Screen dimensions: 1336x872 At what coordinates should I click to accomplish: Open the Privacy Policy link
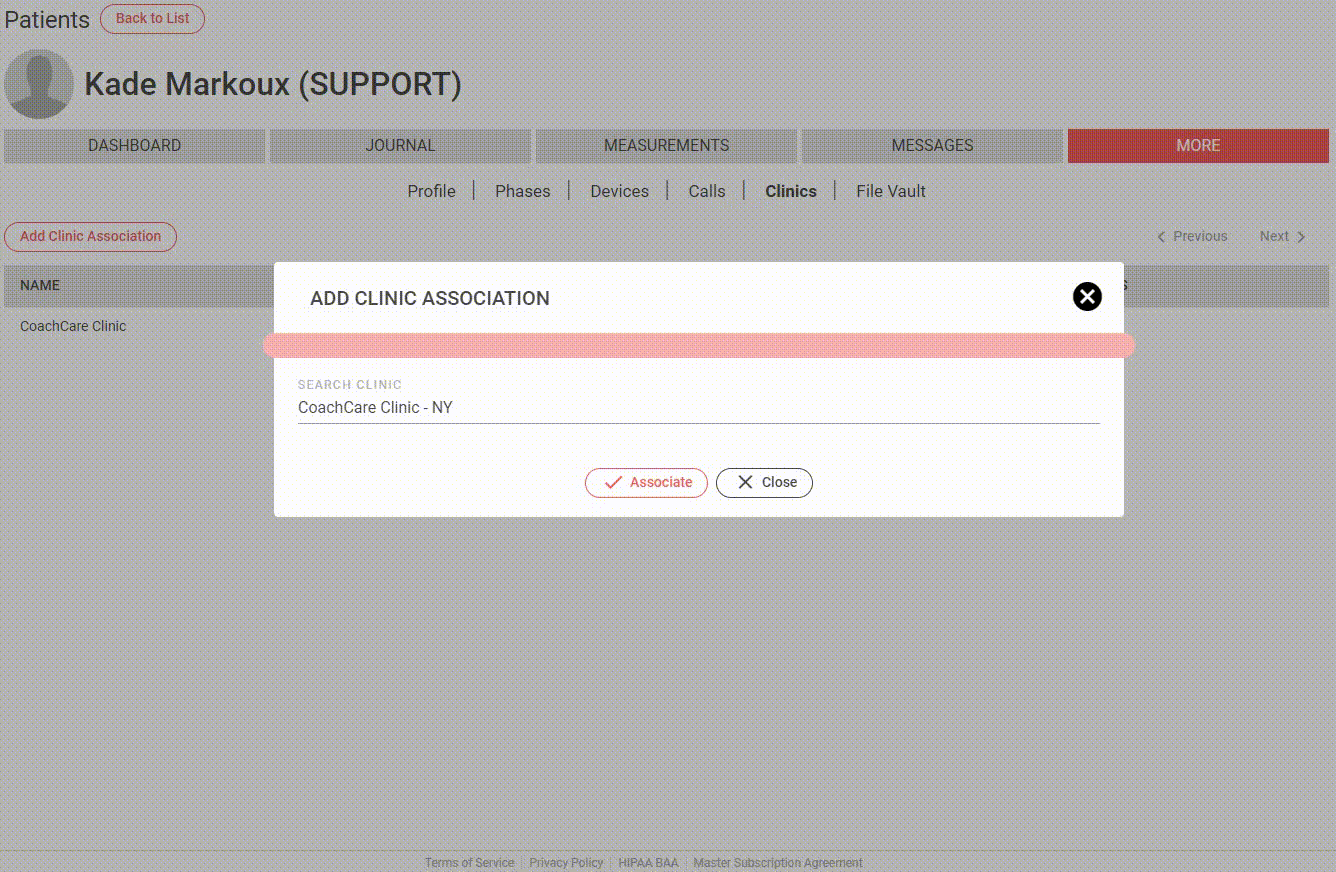566,863
